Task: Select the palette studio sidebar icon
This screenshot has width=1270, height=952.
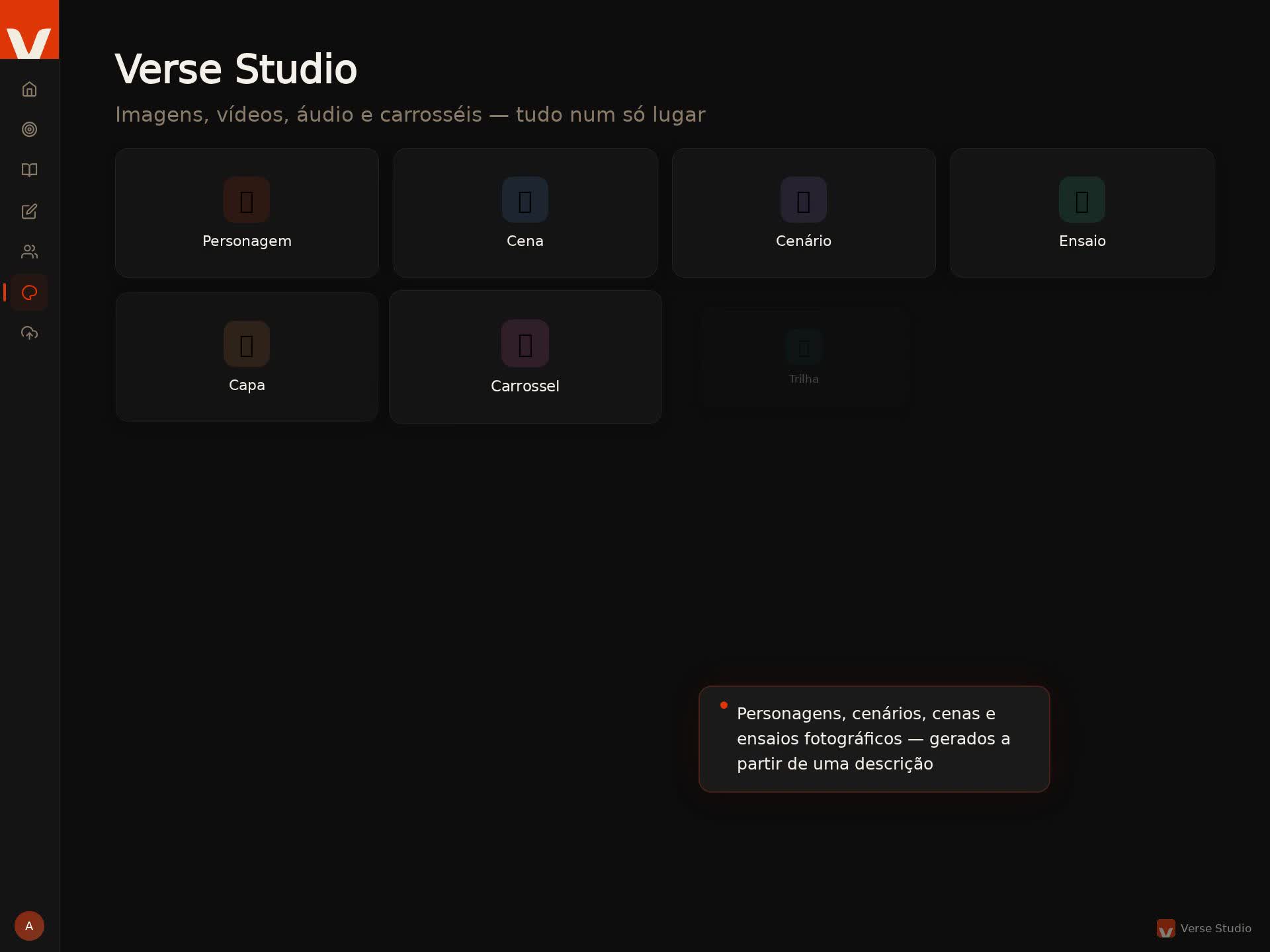Action: [x=29, y=293]
